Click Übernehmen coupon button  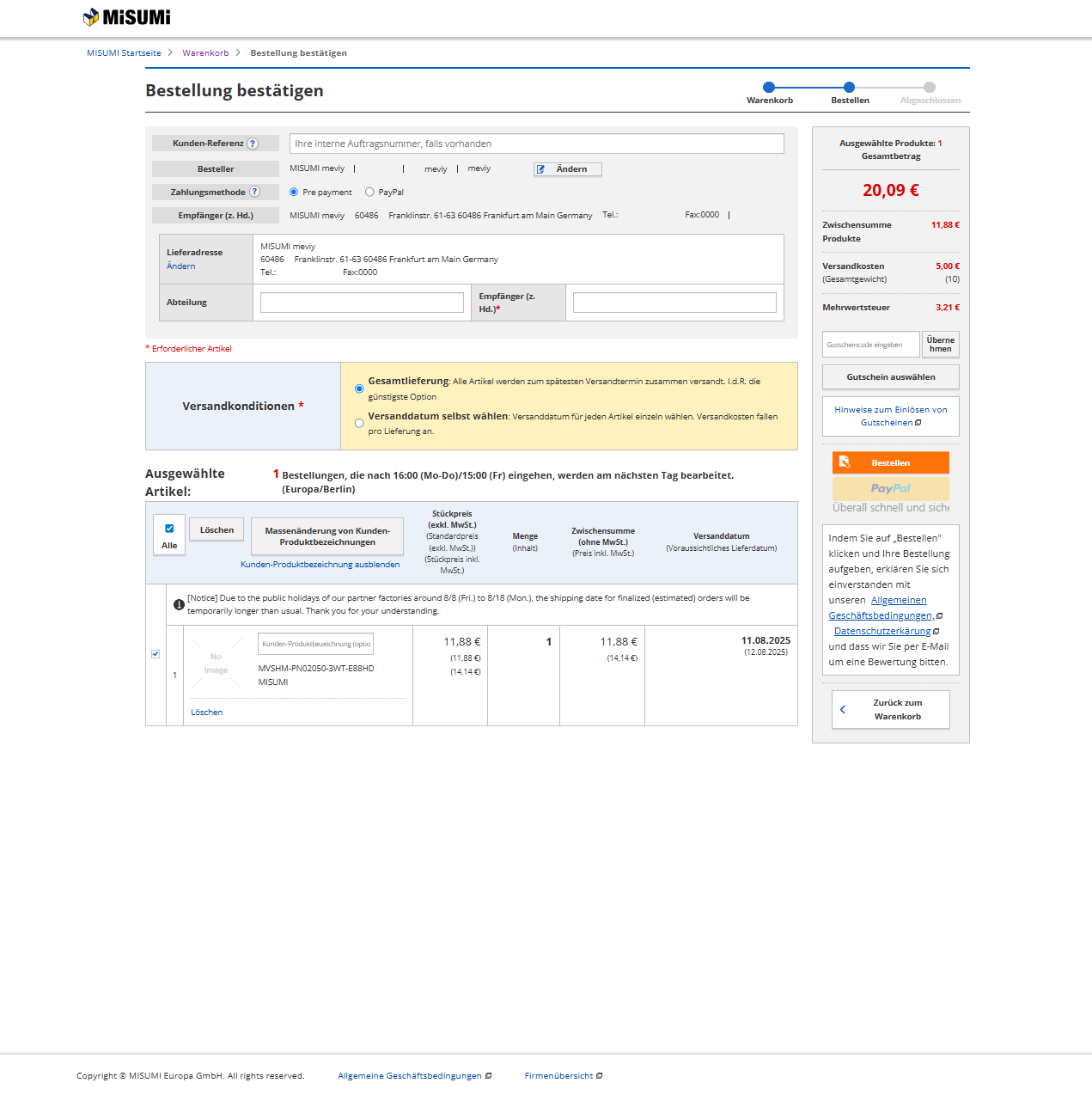(x=941, y=345)
